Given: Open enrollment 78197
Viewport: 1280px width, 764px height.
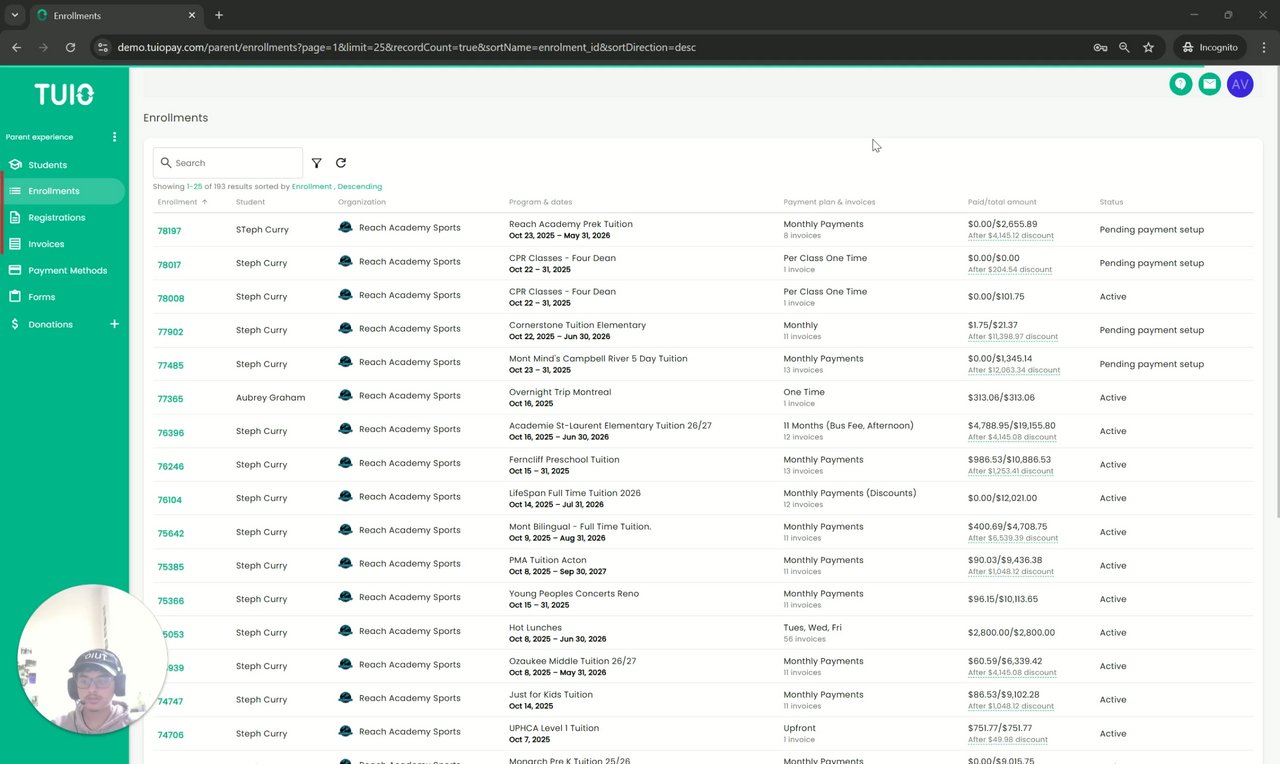Looking at the screenshot, I should [169, 231].
